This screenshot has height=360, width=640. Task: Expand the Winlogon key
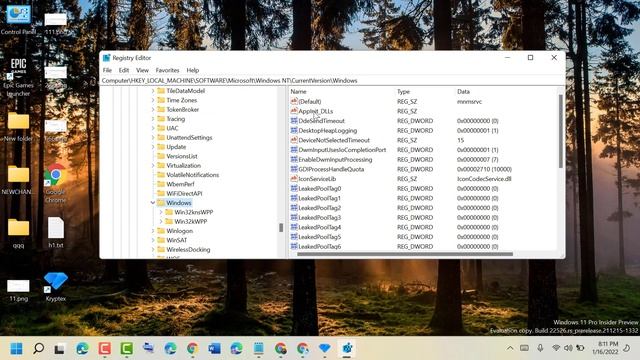point(153,231)
